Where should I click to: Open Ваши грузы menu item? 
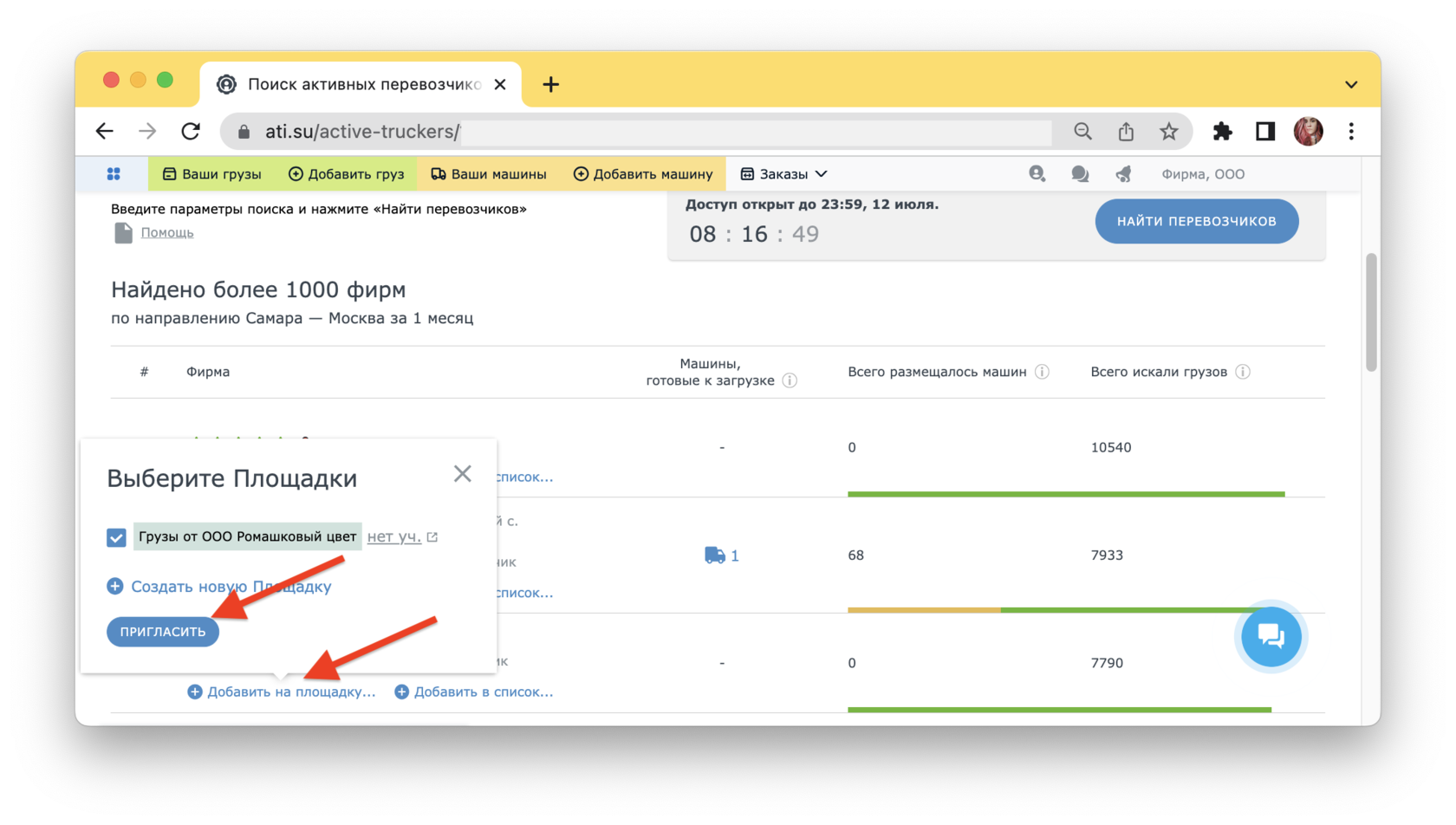click(212, 174)
